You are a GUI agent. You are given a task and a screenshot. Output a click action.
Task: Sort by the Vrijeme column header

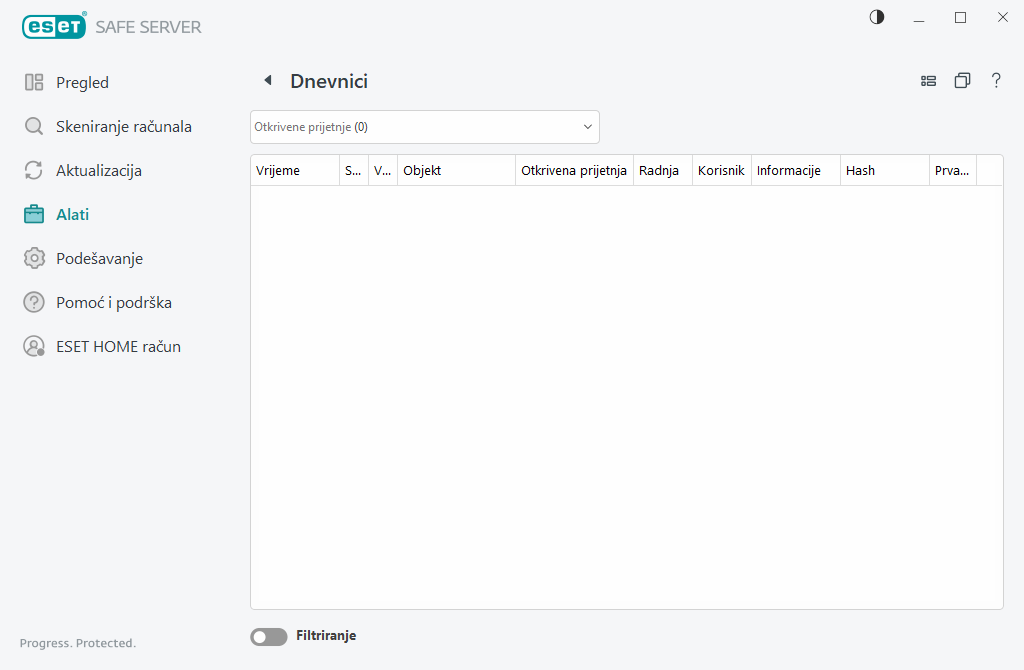click(x=294, y=171)
